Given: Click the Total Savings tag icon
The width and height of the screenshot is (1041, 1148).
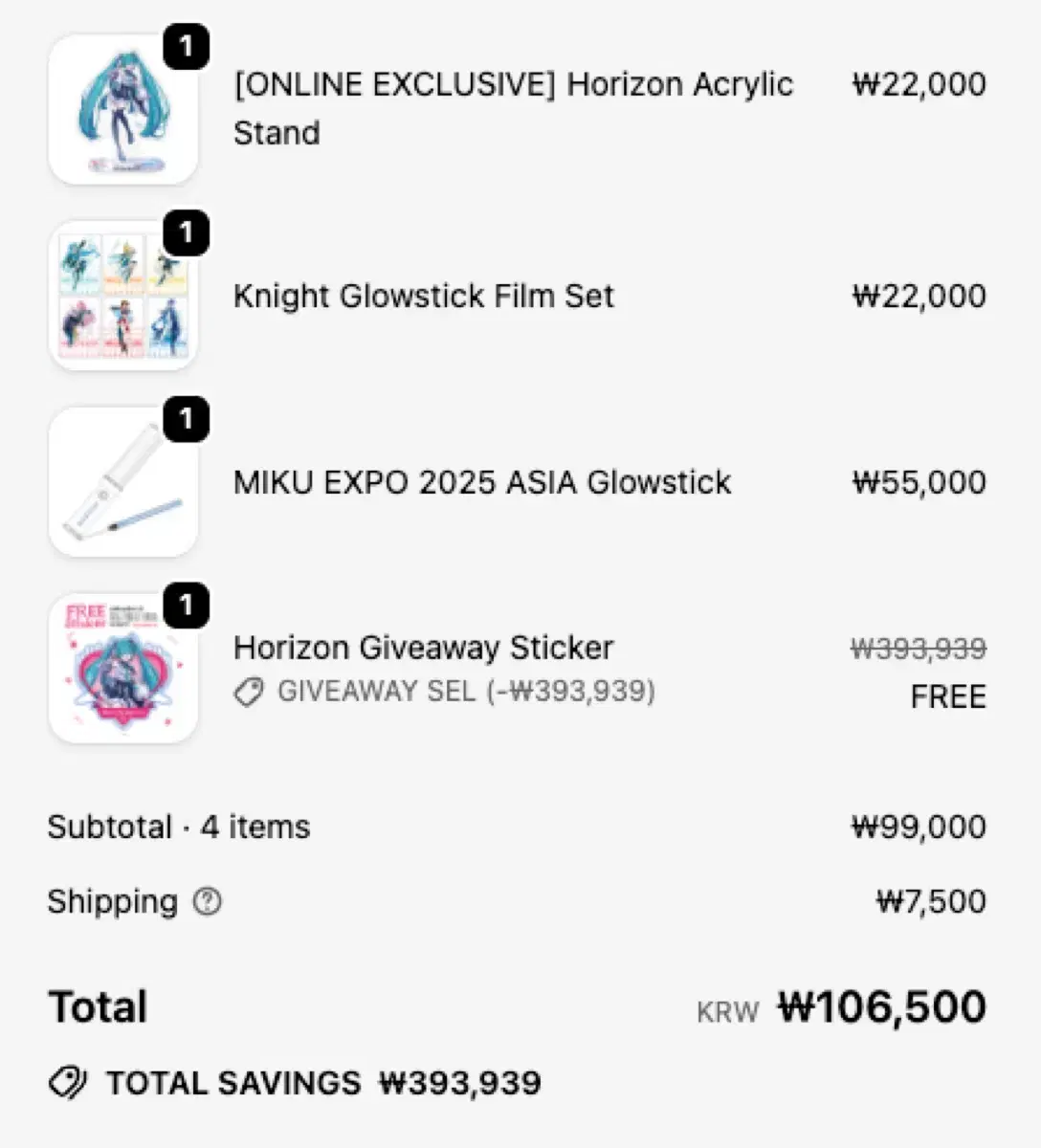Looking at the screenshot, I should tap(67, 1083).
